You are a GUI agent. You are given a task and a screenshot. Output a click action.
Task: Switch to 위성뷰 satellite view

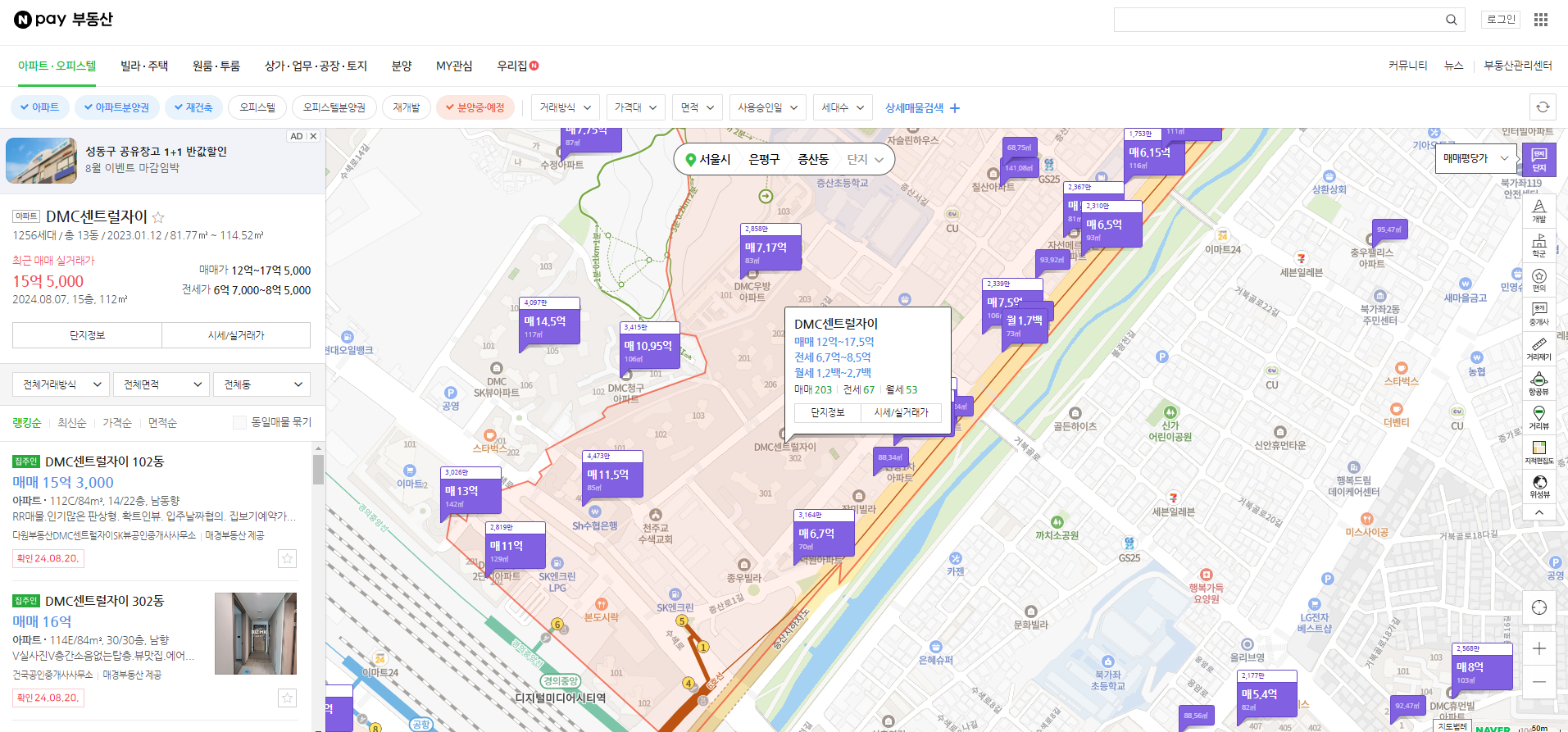tap(1539, 486)
